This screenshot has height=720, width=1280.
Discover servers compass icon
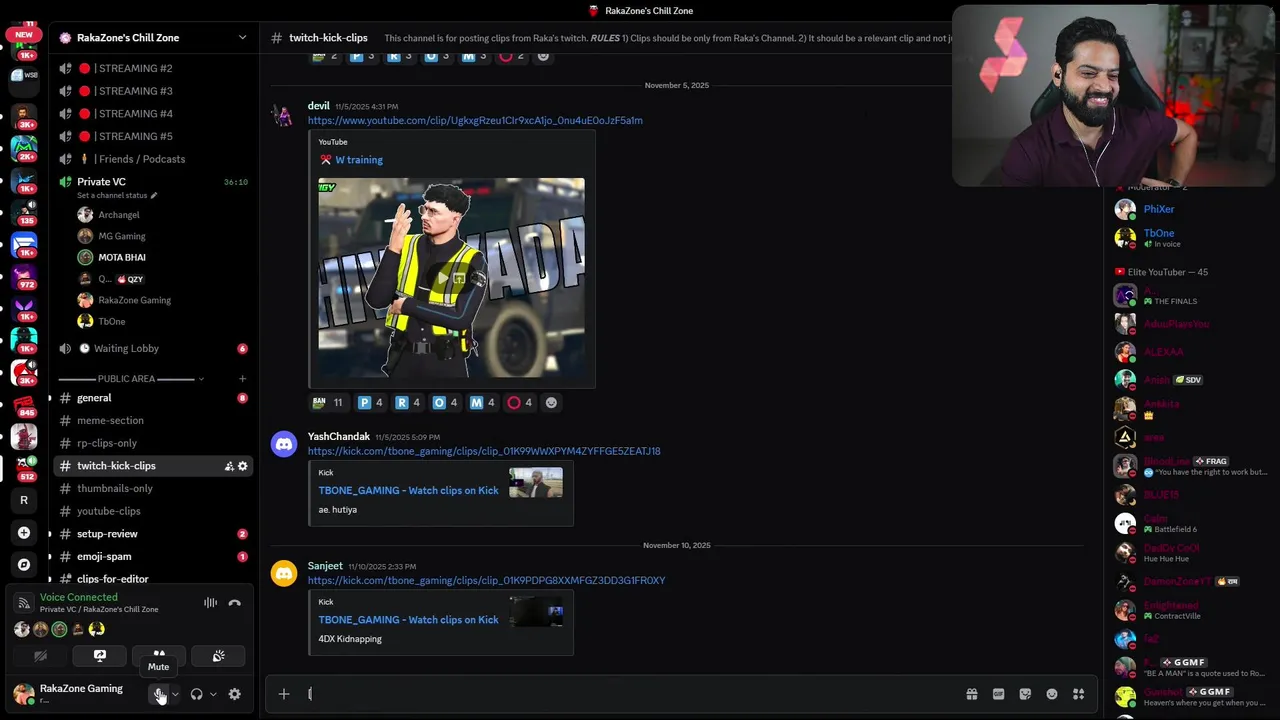coord(24,565)
